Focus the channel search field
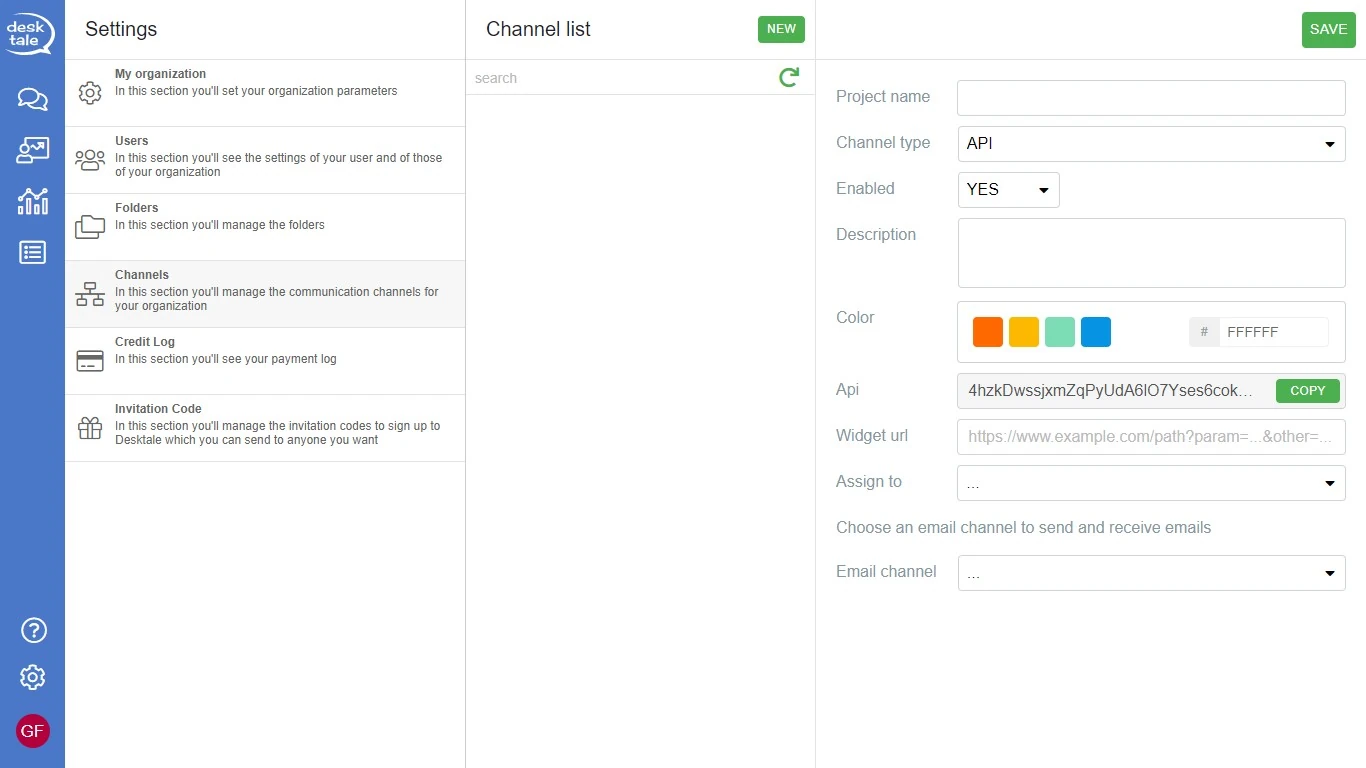1366x768 pixels. click(622, 78)
